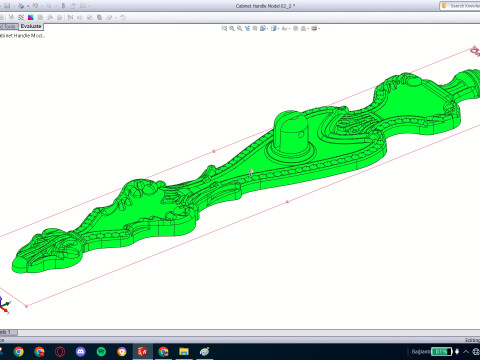Viewport: 480px width, 360px height.
Task: Toggle Hide/Show Items glasses icon
Action: (284, 29)
